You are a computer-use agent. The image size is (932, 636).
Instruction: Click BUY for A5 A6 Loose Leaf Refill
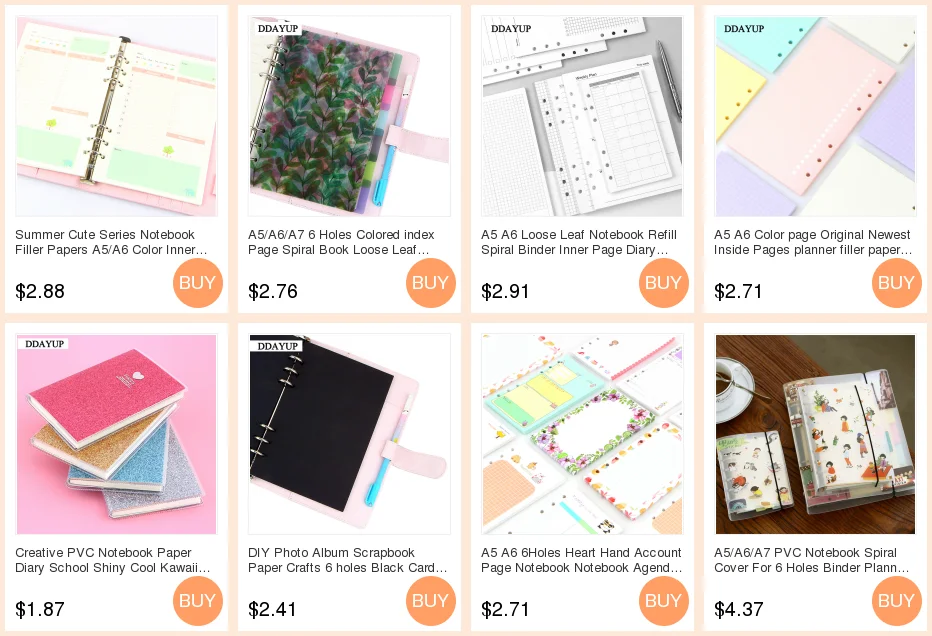click(664, 282)
